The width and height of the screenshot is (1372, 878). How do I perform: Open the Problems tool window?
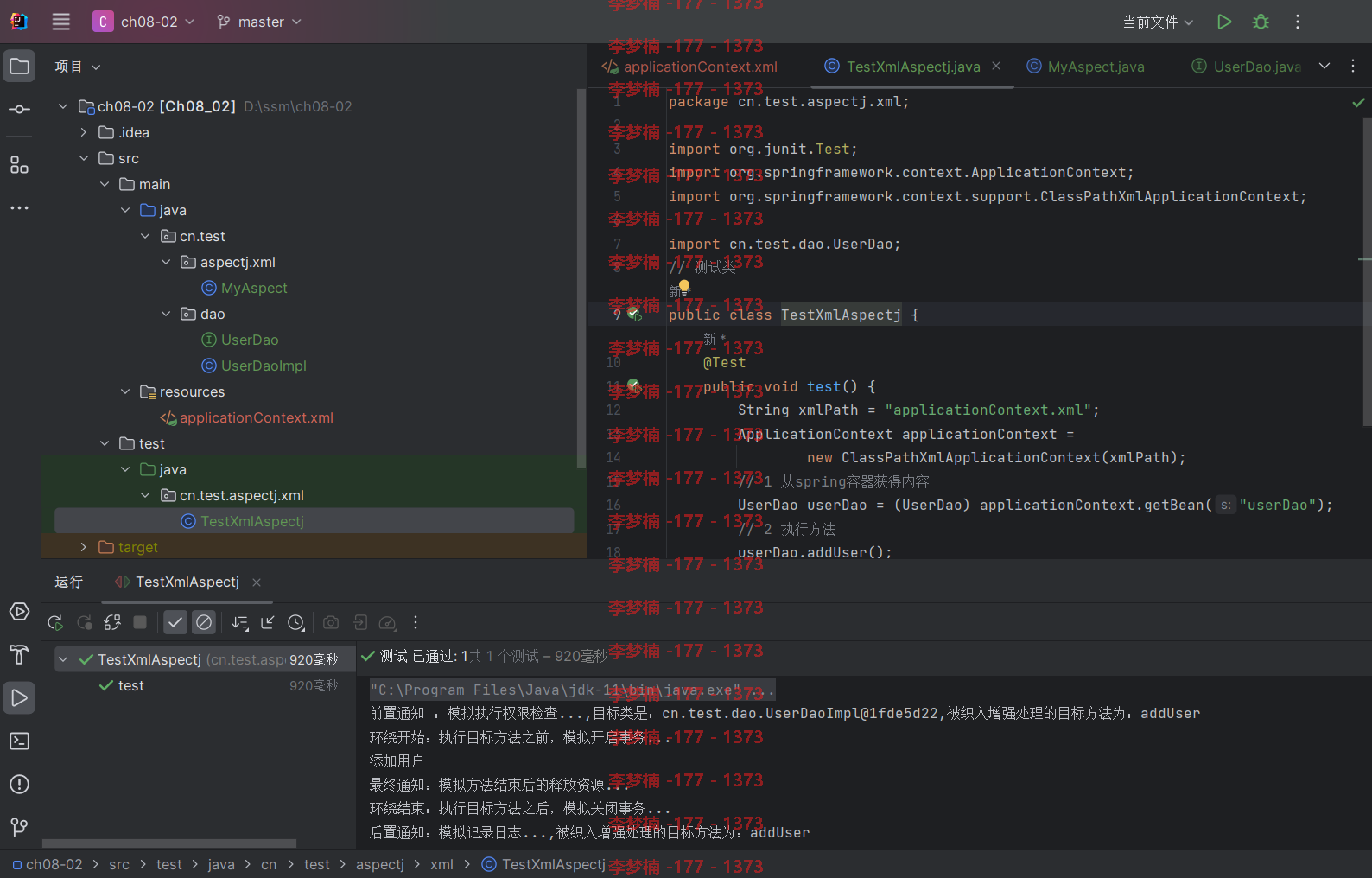[19, 785]
